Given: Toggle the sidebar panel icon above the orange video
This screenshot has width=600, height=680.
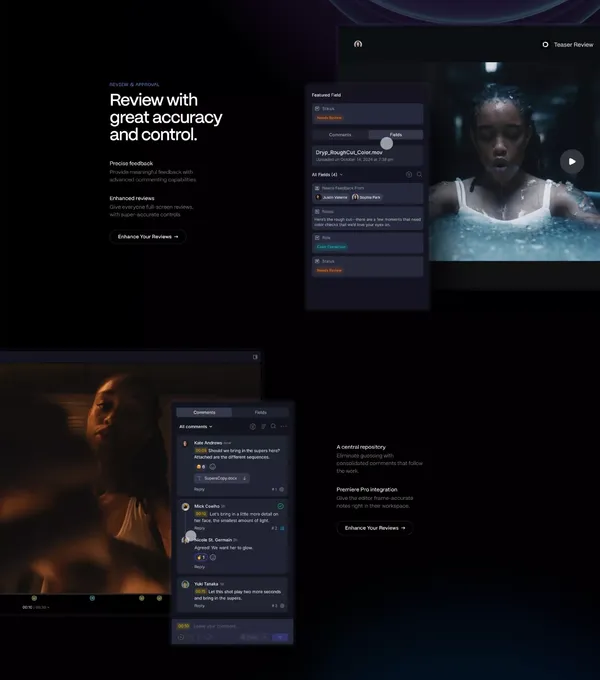Looking at the screenshot, I should [255, 357].
